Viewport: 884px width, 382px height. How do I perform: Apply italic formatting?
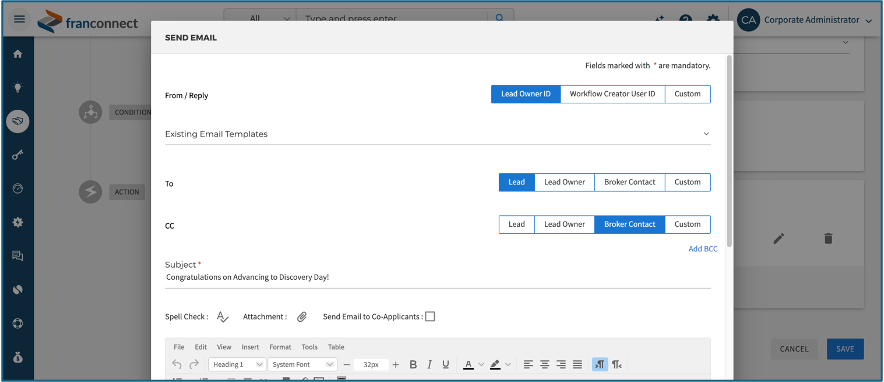pos(429,365)
